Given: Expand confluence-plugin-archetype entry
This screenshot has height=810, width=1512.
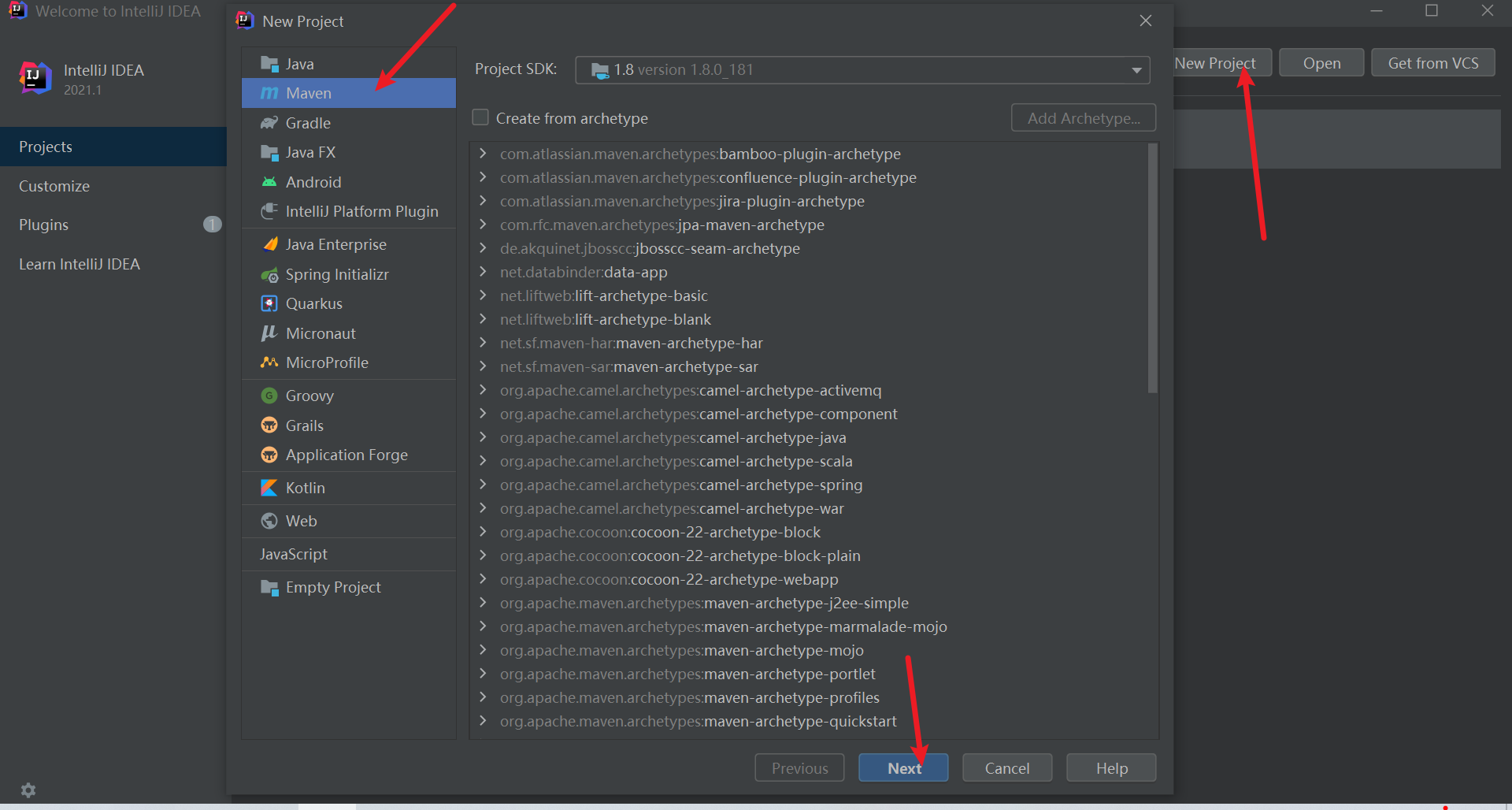Looking at the screenshot, I should click(x=483, y=176).
